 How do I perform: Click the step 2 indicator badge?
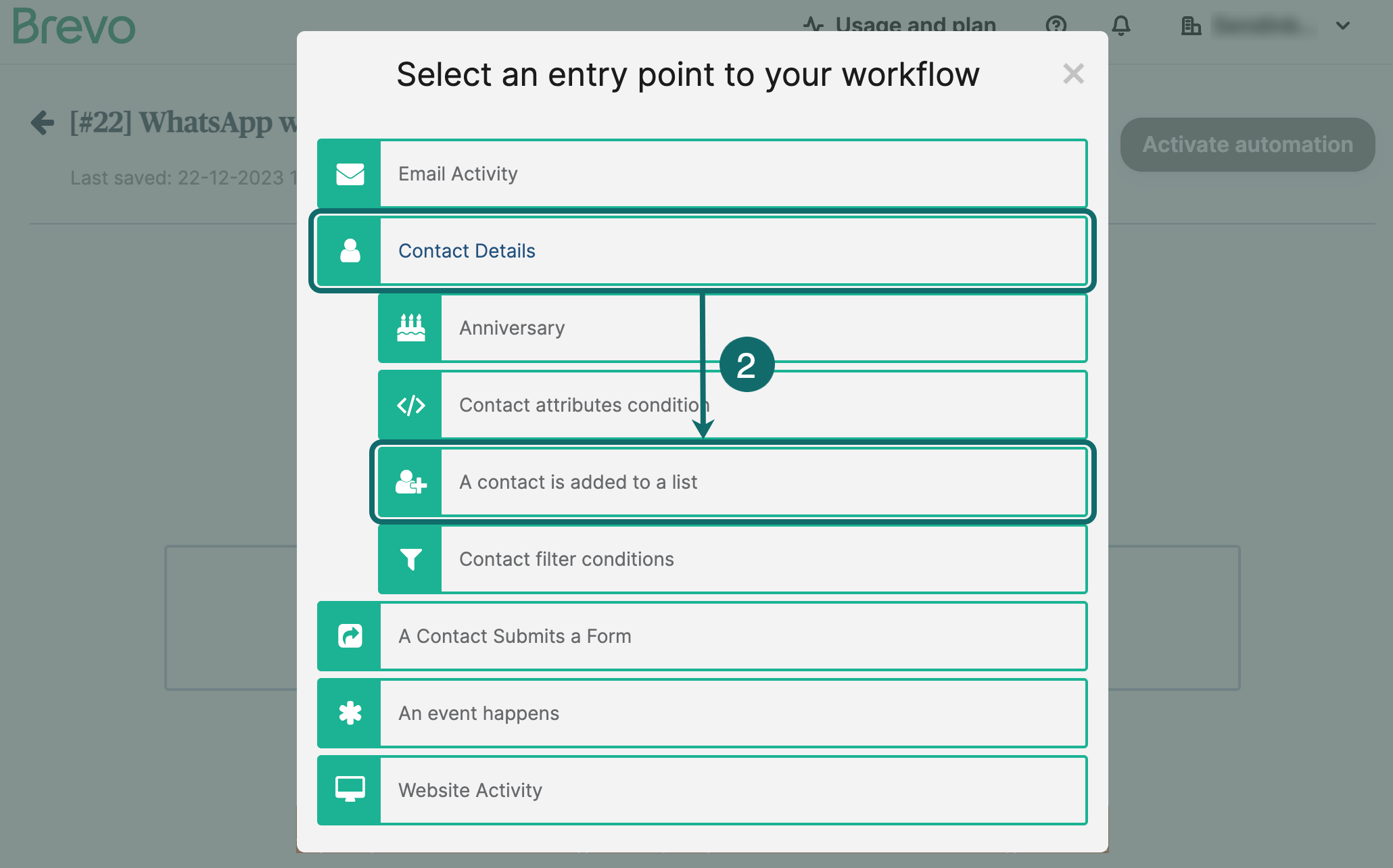click(x=747, y=364)
